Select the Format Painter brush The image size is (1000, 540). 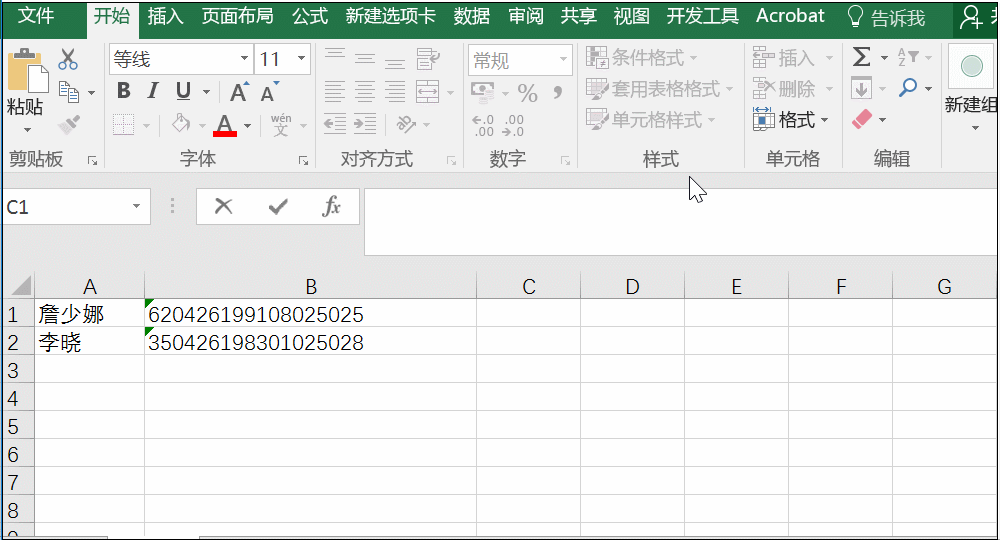click(69, 124)
